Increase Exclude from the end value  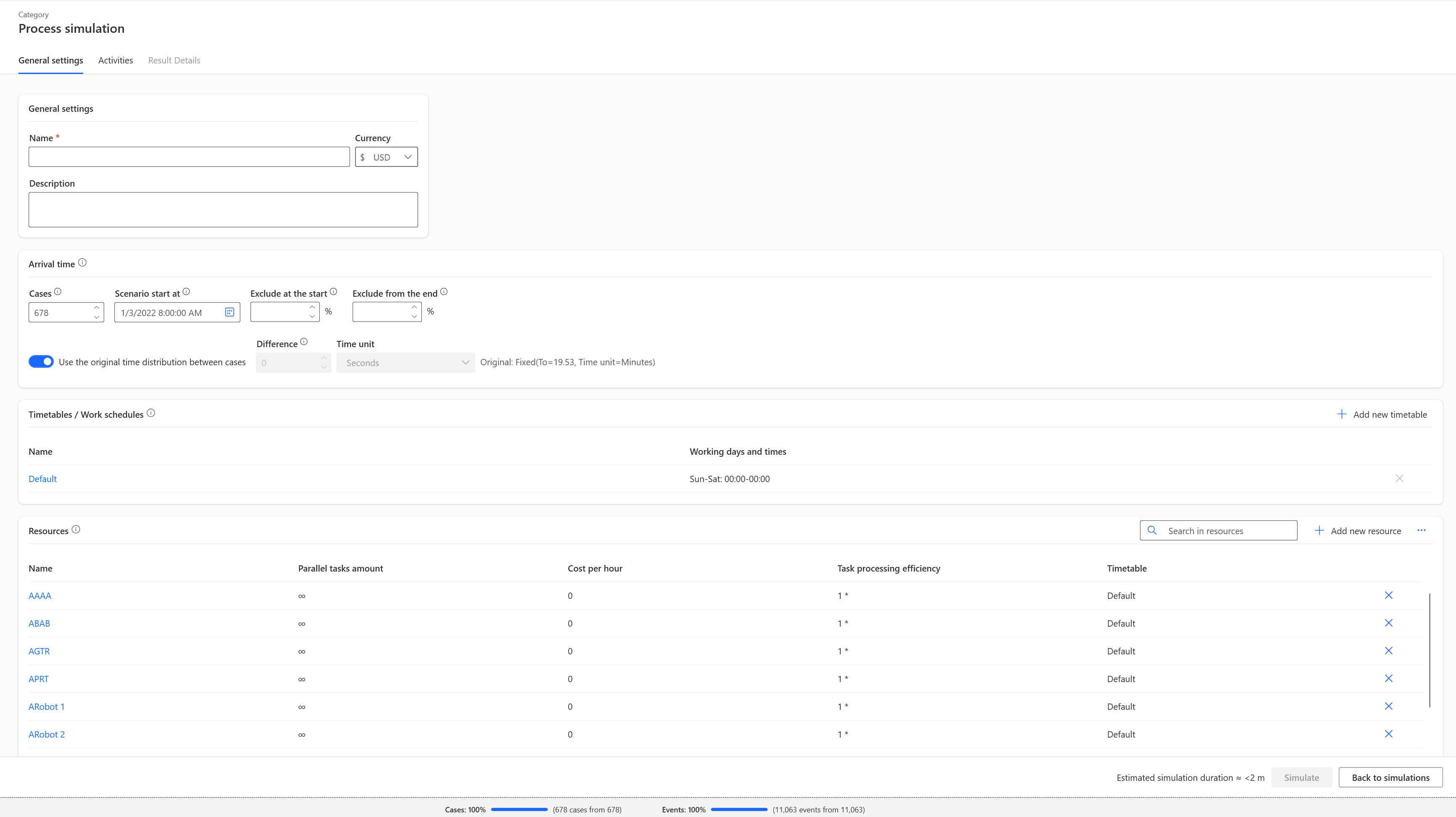(x=414, y=307)
